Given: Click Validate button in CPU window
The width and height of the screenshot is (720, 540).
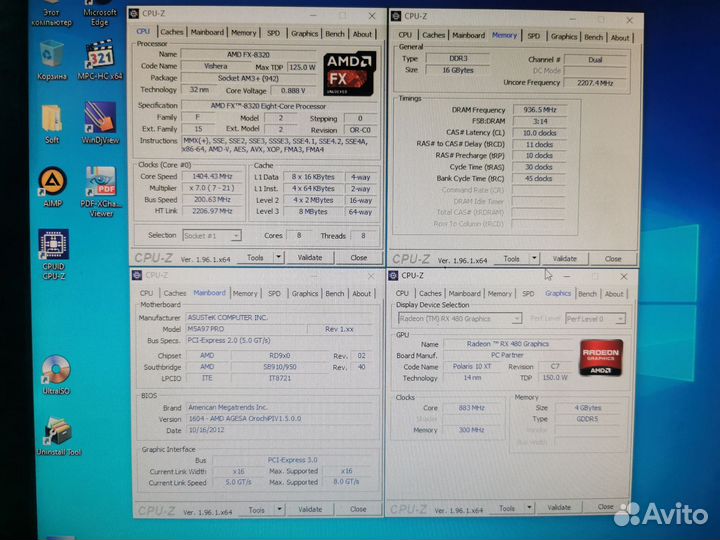Looking at the screenshot, I should (x=310, y=258).
